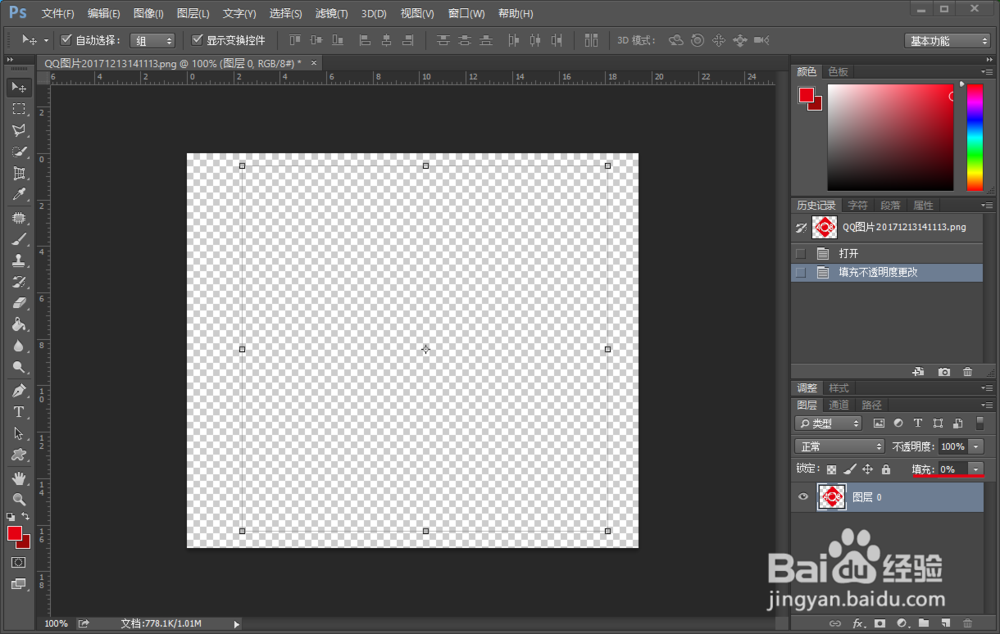Select the Path Selection tool
Screen dimensions: 1000x634
(x=18, y=434)
